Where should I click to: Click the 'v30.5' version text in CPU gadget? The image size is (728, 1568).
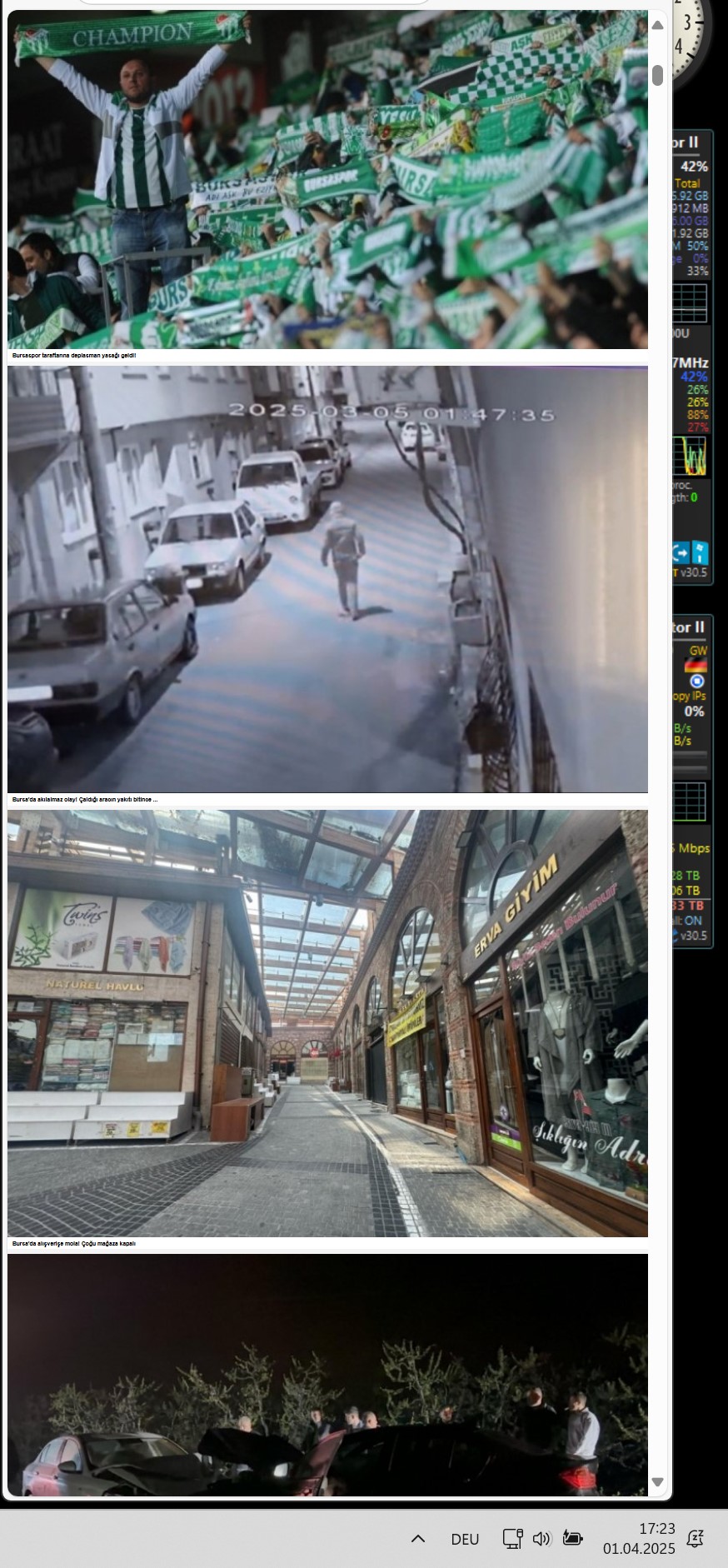pyautogui.click(x=694, y=572)
